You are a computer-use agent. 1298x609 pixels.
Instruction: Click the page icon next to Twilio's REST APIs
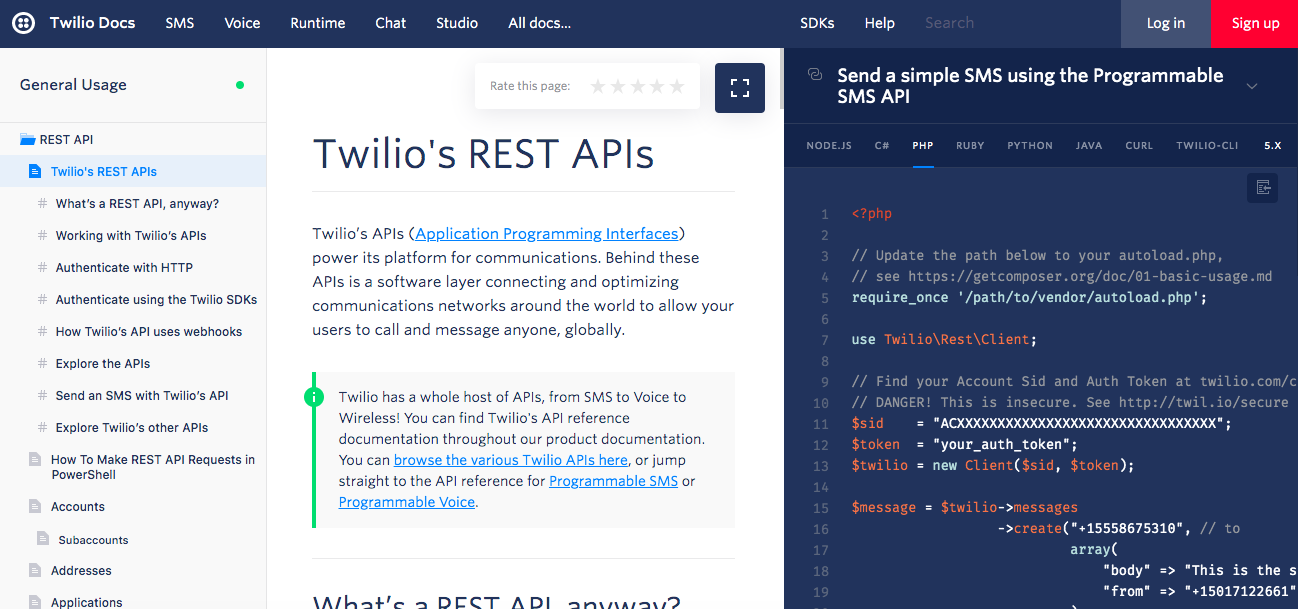(x=35, y=171)
